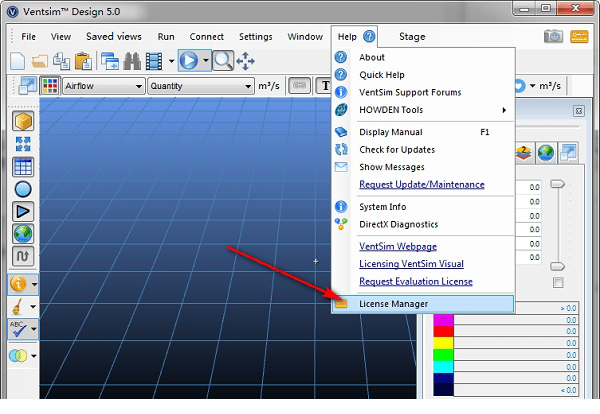Viewport: 600px width, 414px height.
Task: Click the overlapping circles icon
Action: 18,355
